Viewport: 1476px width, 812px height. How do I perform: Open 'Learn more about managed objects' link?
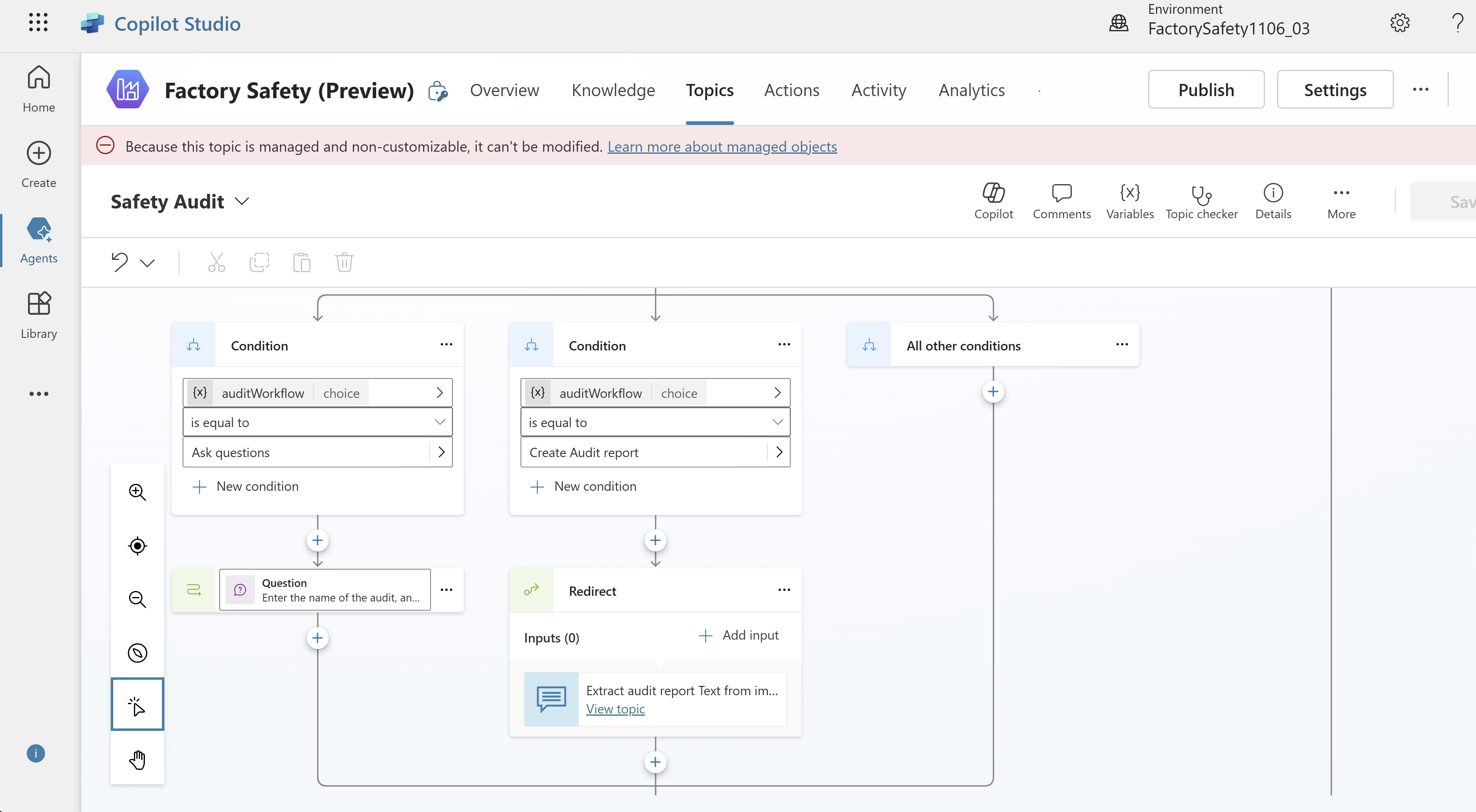(722, 146)
